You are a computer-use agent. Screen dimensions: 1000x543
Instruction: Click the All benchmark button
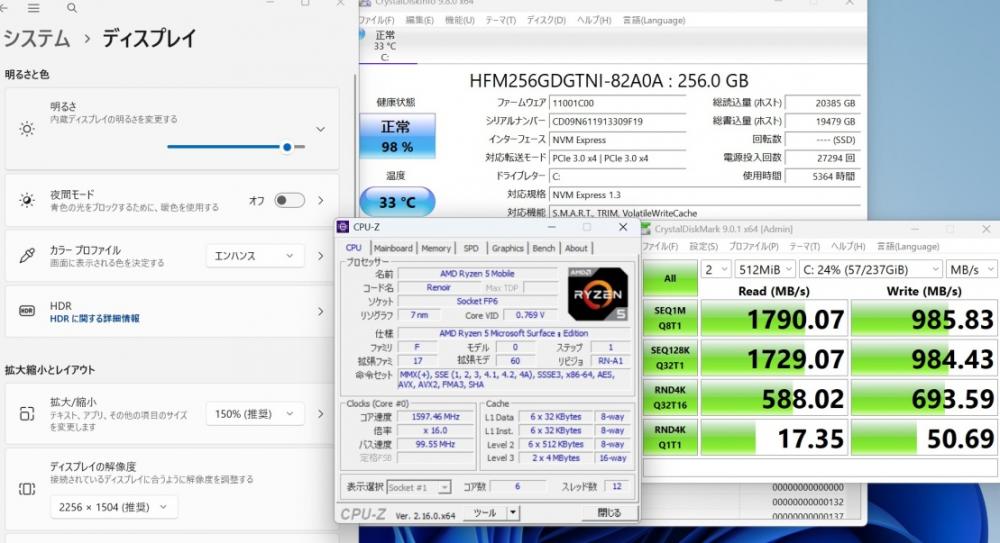[670, 278]
